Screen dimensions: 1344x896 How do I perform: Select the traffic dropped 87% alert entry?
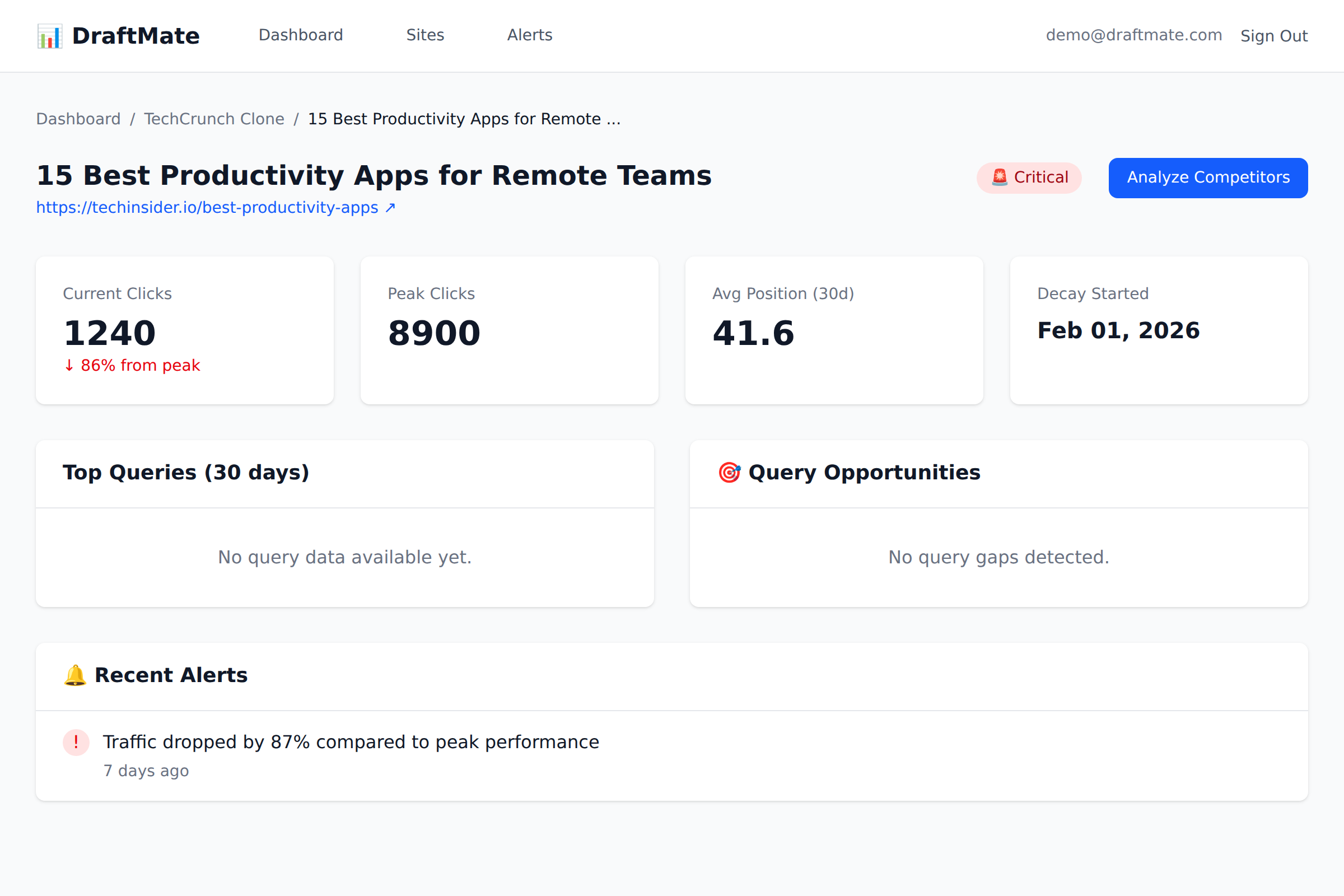(x=351, y=743)
